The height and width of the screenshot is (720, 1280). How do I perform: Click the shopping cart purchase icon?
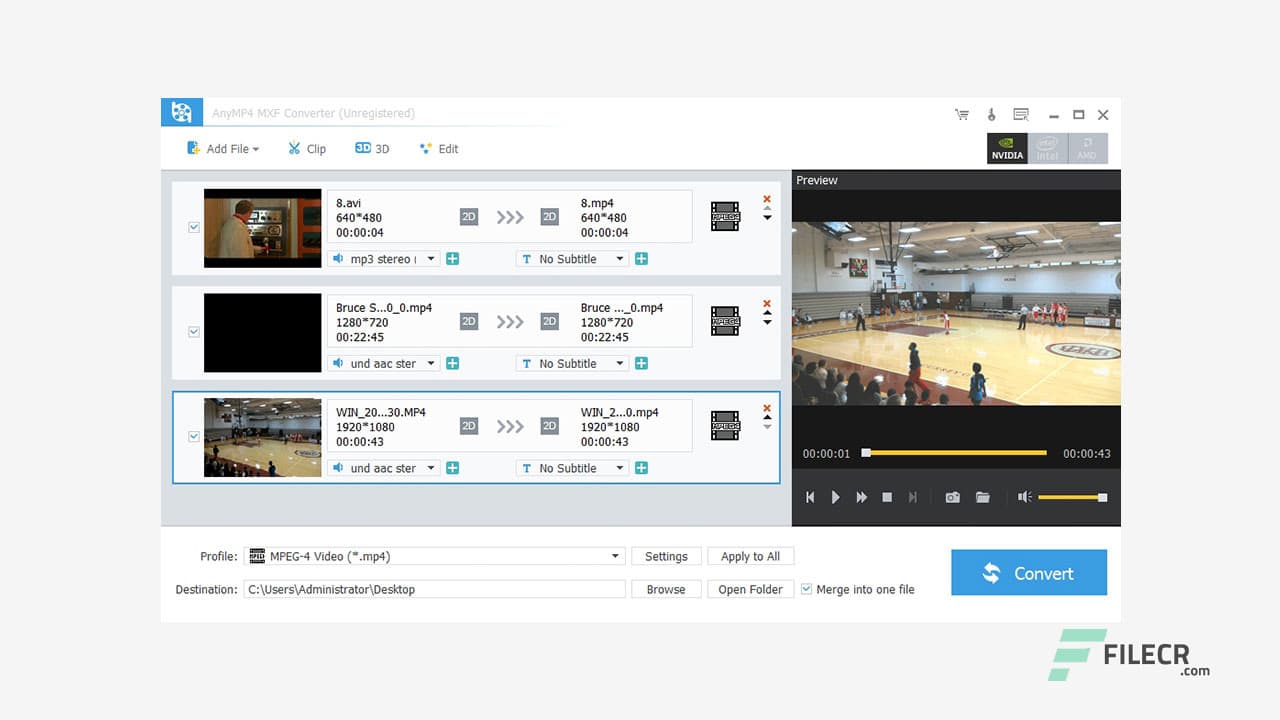[962, 114]
